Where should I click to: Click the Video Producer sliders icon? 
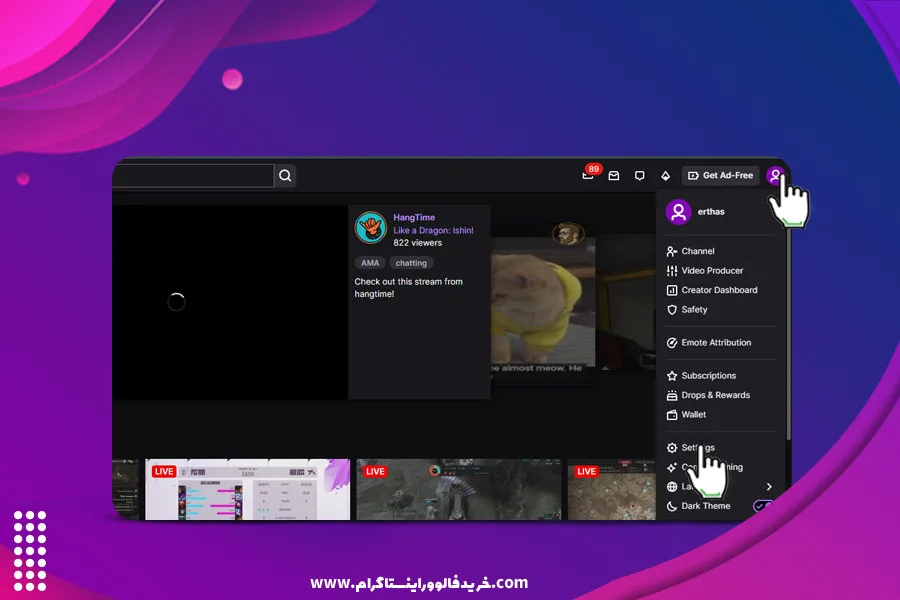pyautogui.click(x=672, y=271)
